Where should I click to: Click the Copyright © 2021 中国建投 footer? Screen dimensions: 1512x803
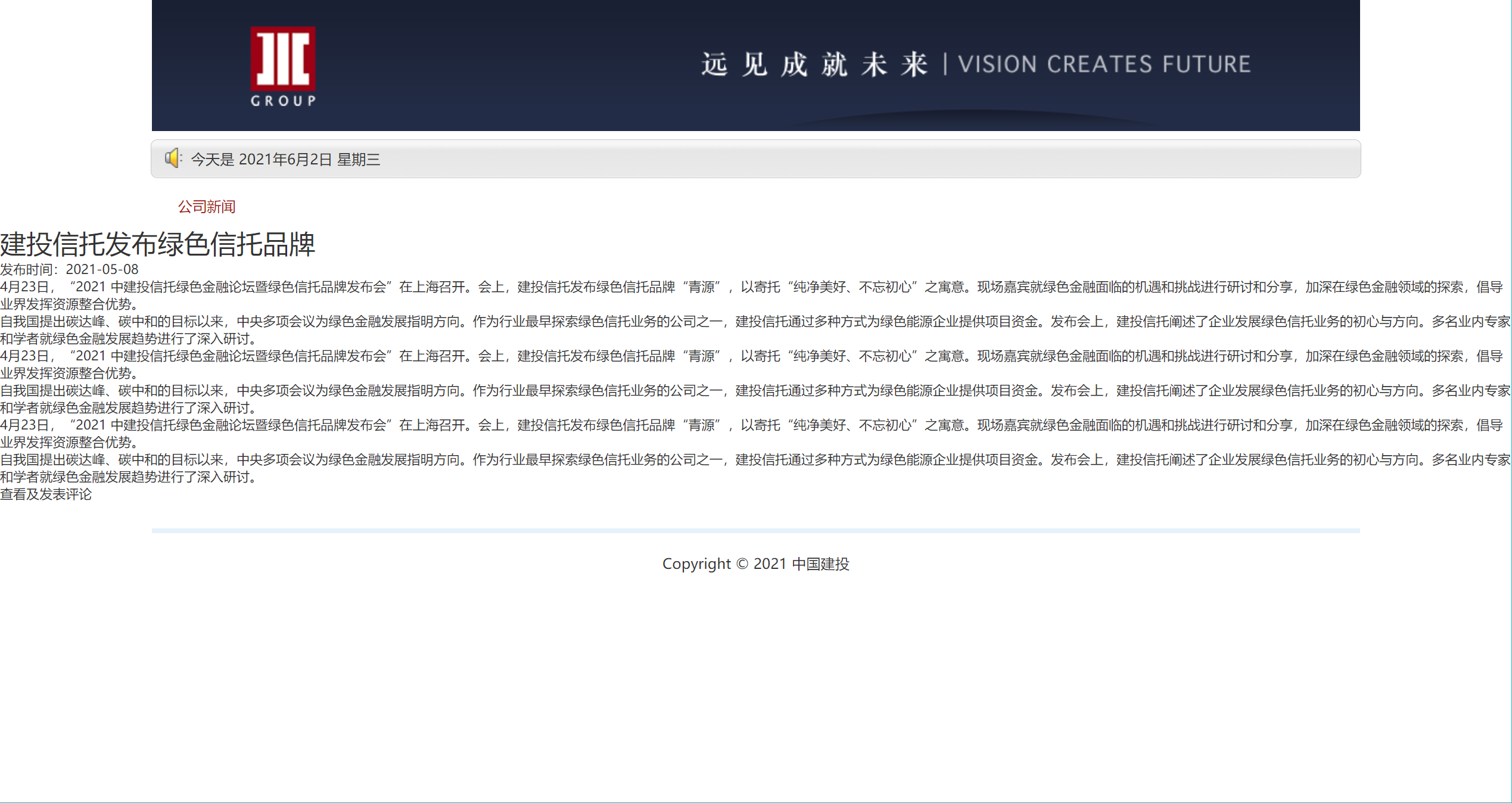coord(755,564)
